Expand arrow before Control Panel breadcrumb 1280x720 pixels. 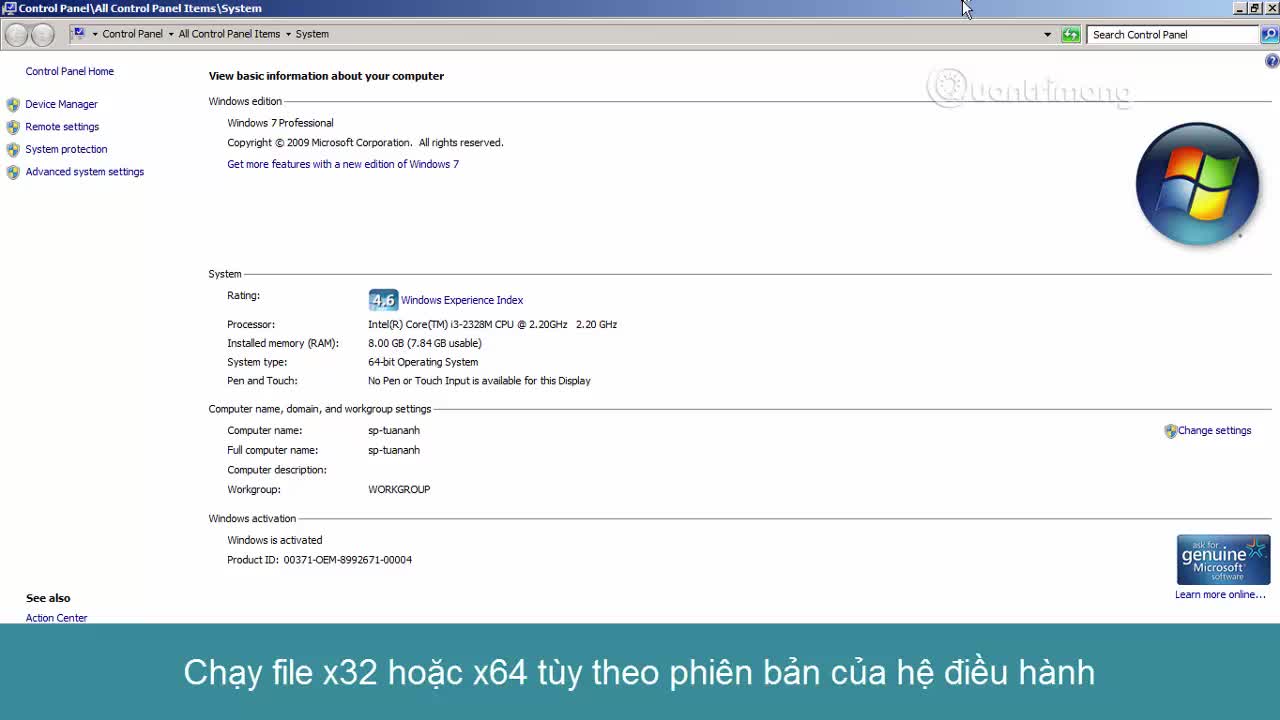95,34
